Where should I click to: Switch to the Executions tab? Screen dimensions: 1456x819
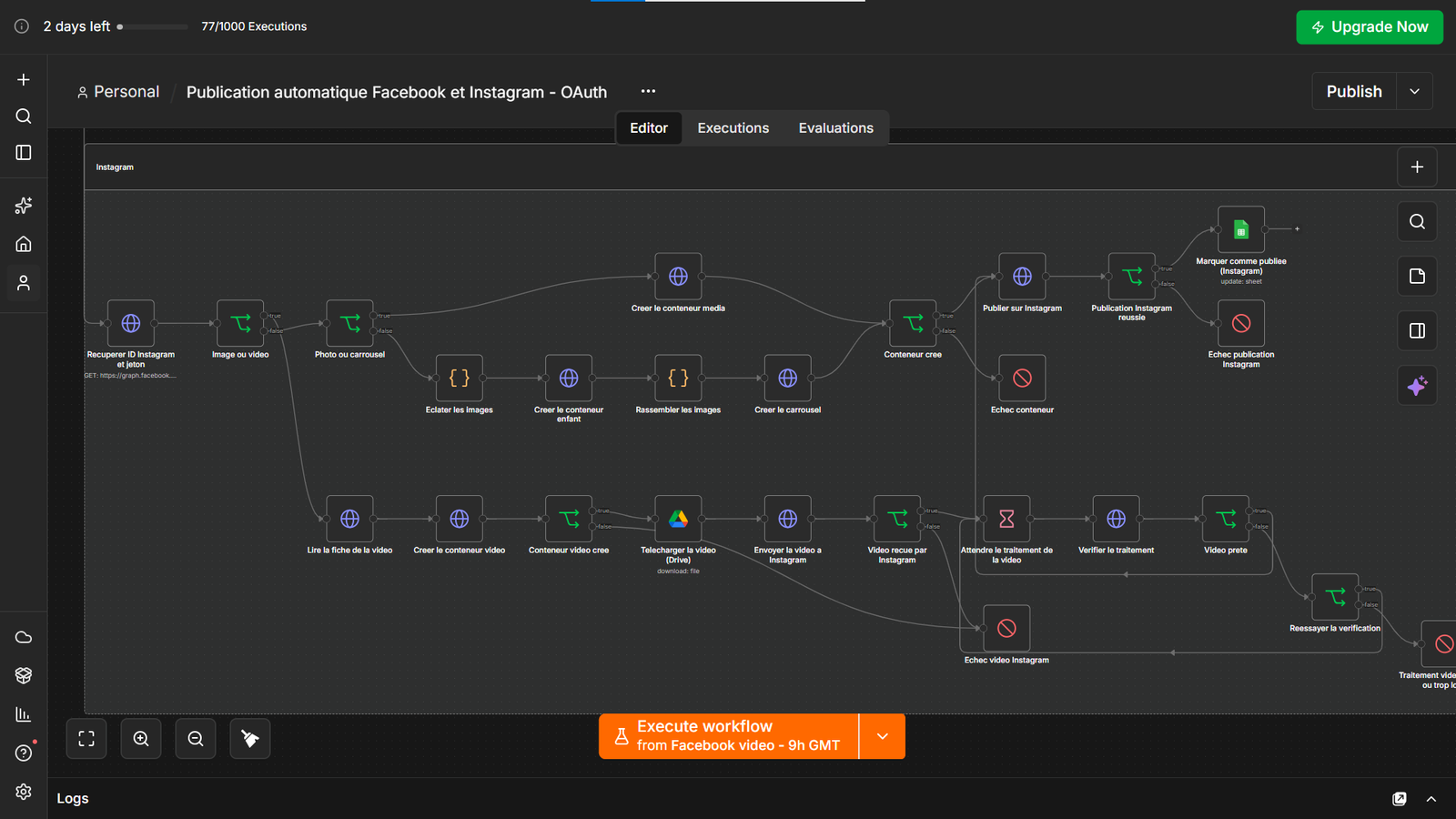tap(733, 128)
